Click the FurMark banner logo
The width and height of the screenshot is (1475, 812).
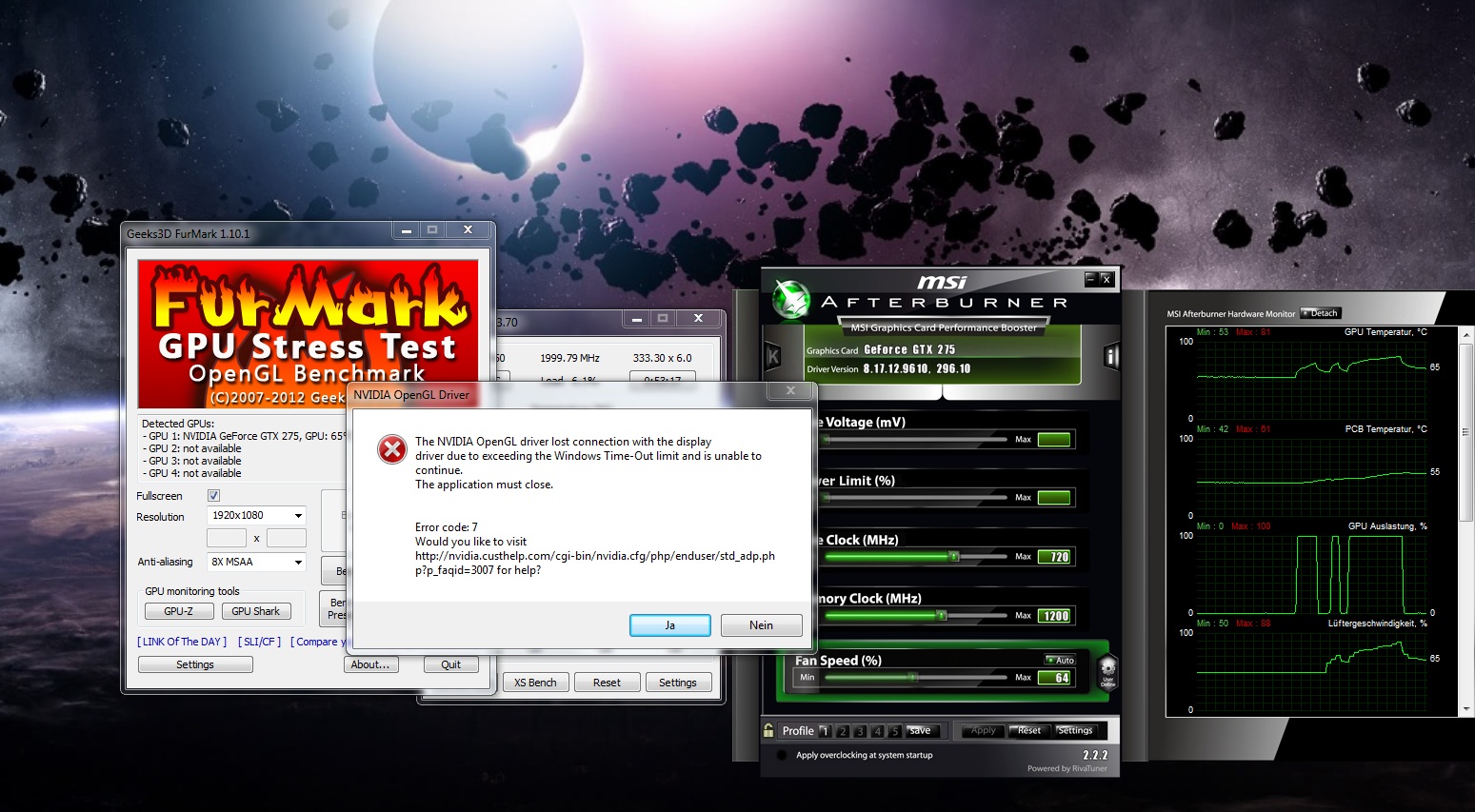[x=309, y=333]
